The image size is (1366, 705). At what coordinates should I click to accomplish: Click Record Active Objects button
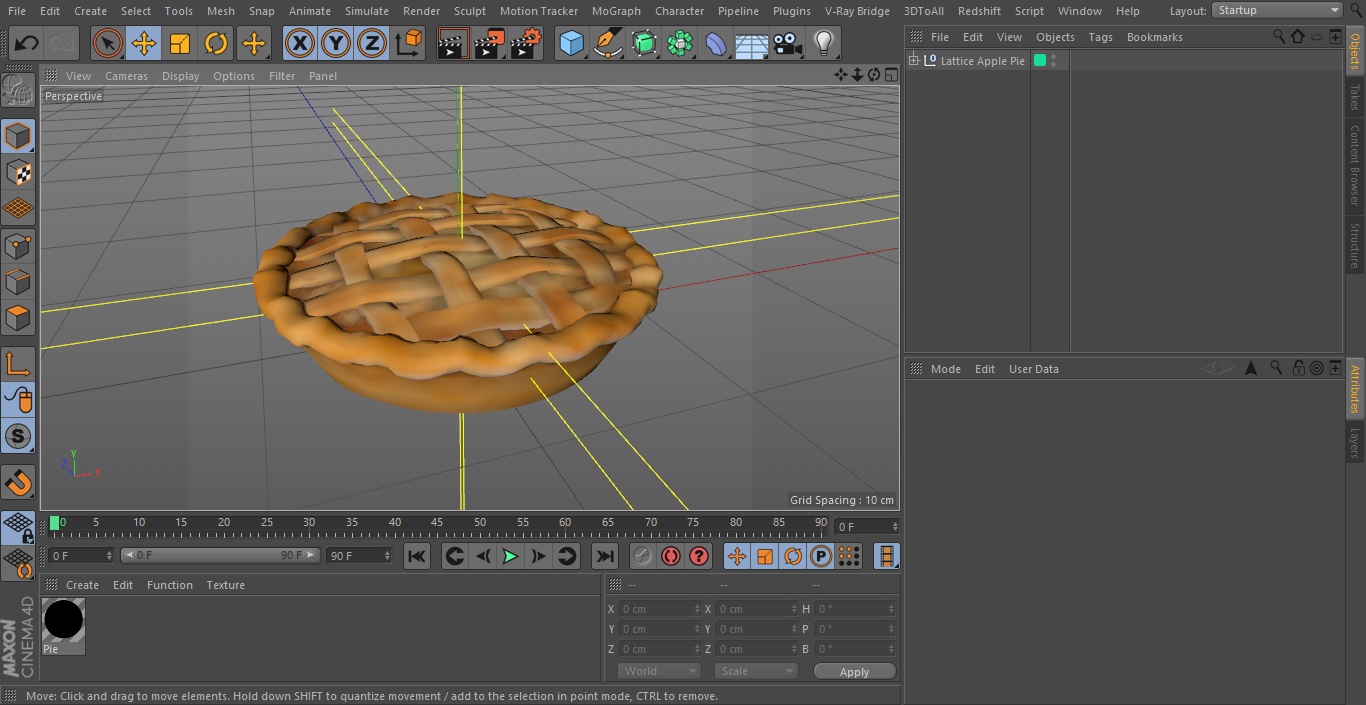643,556
